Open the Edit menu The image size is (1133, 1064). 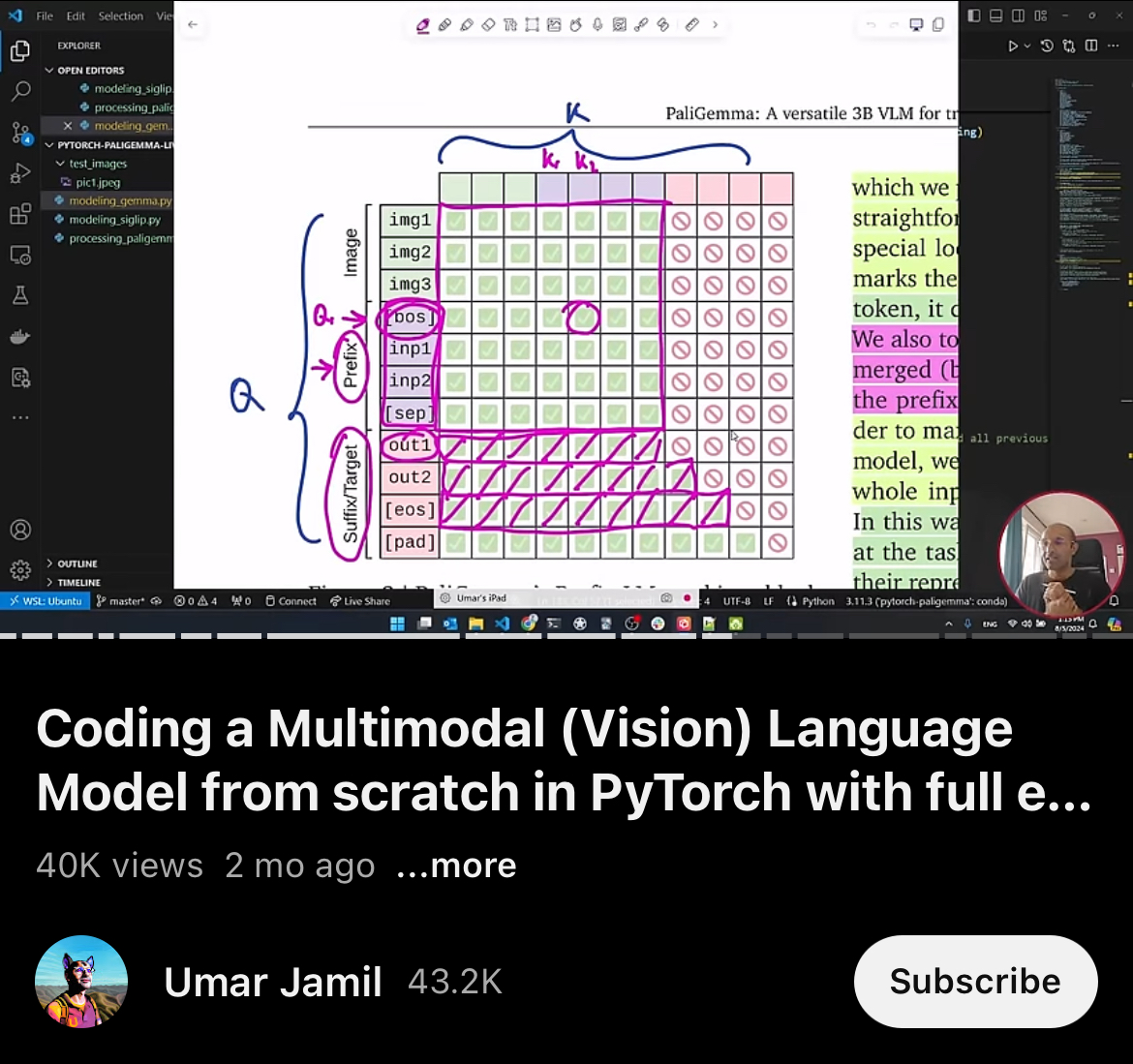76,15
